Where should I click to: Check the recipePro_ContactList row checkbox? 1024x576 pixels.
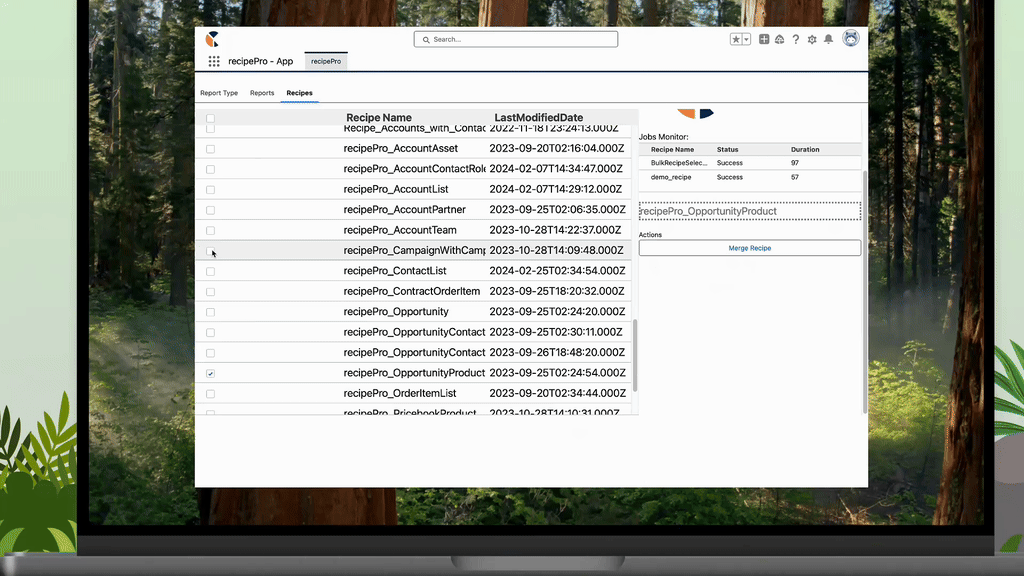coord(210,271)
